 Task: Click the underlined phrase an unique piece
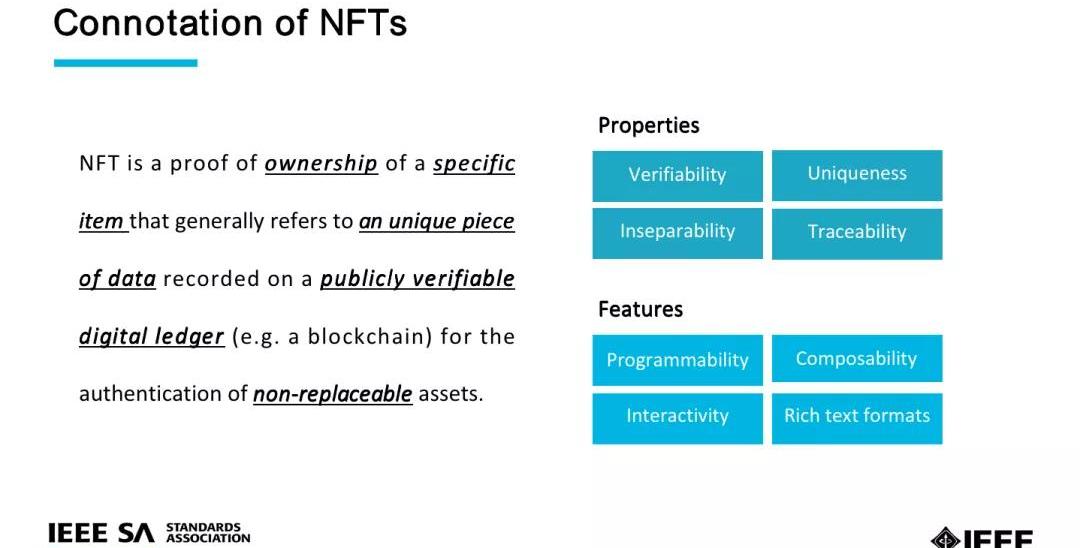(x=437, y=222)
